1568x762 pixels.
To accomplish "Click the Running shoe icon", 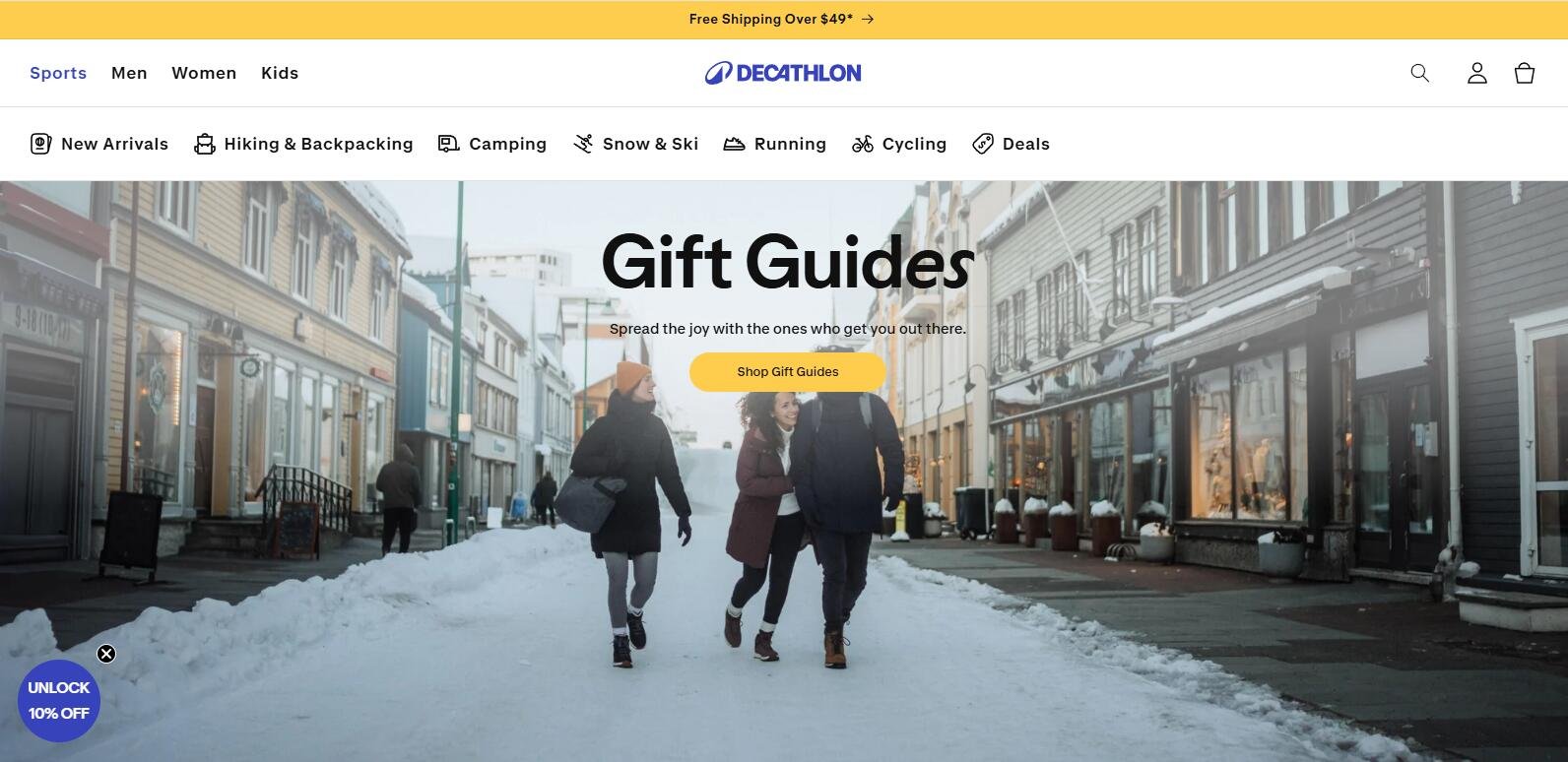I will point(734,144).
